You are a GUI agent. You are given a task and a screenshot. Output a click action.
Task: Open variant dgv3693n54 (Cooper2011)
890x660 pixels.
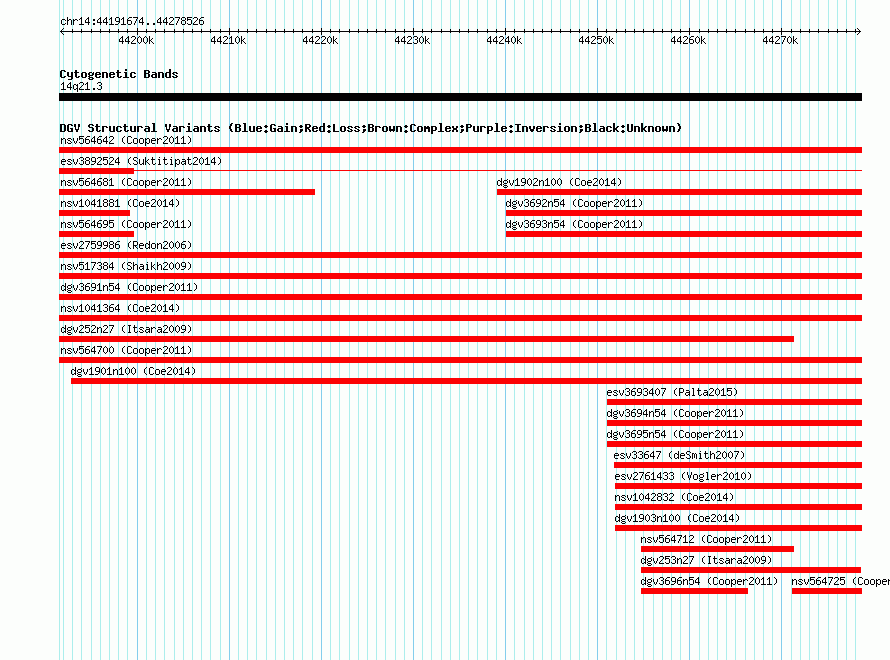point(574,224)
